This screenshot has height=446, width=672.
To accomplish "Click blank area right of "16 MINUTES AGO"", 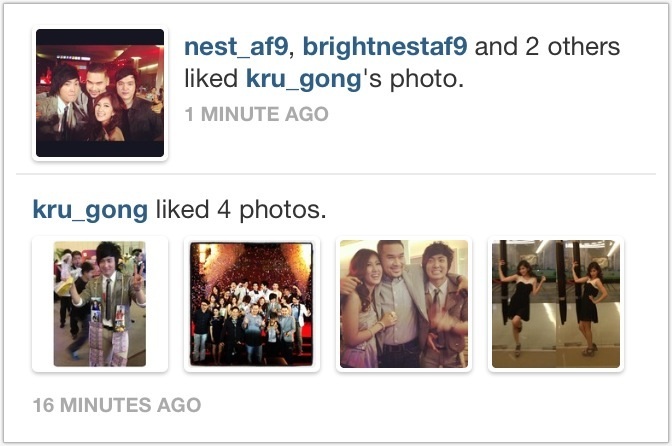I will [429, 405].
